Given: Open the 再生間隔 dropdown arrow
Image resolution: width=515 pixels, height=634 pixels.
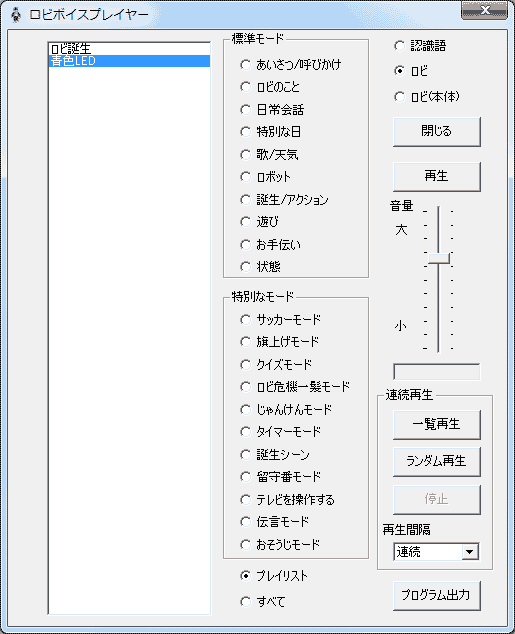Looking at the screenshot, I should (x=470, y=552).
